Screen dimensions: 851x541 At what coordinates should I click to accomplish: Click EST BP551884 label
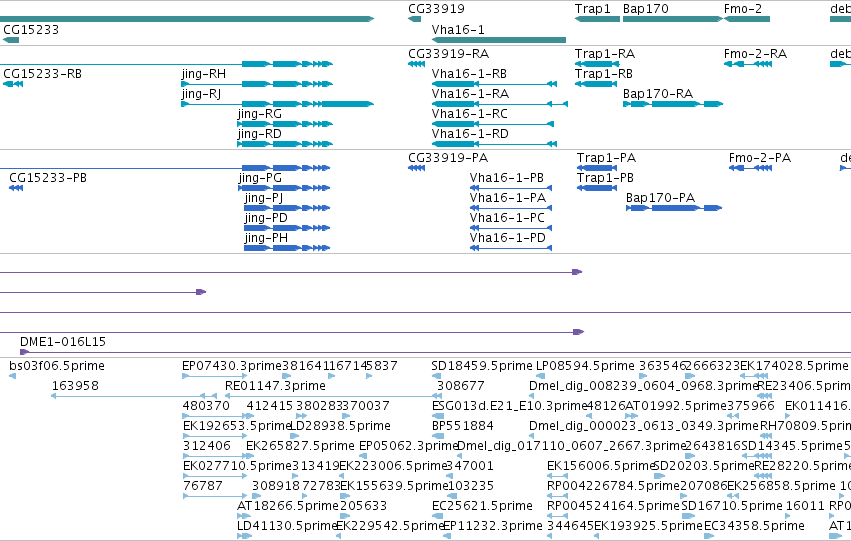(462, 426)
